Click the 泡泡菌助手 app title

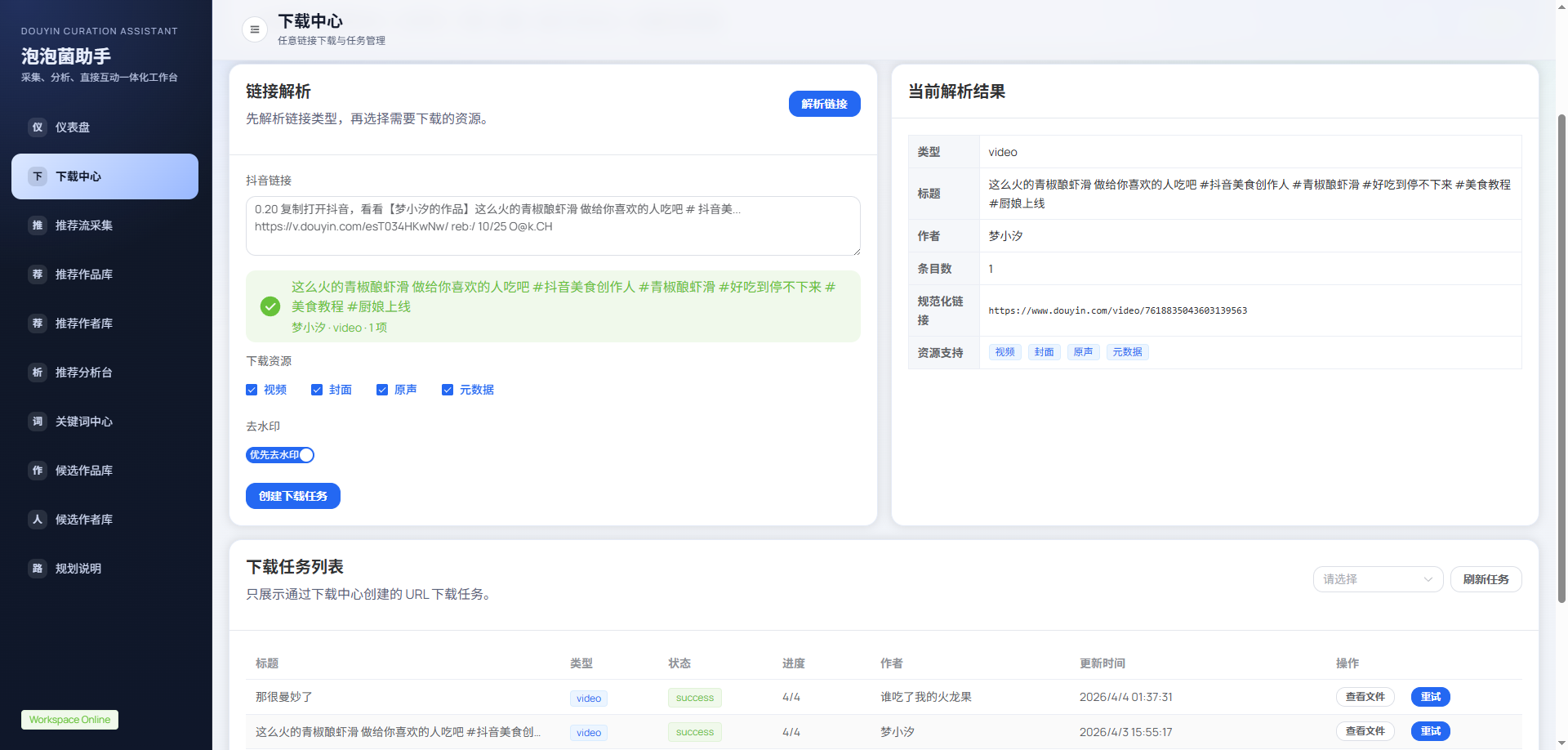coord(66,56)
